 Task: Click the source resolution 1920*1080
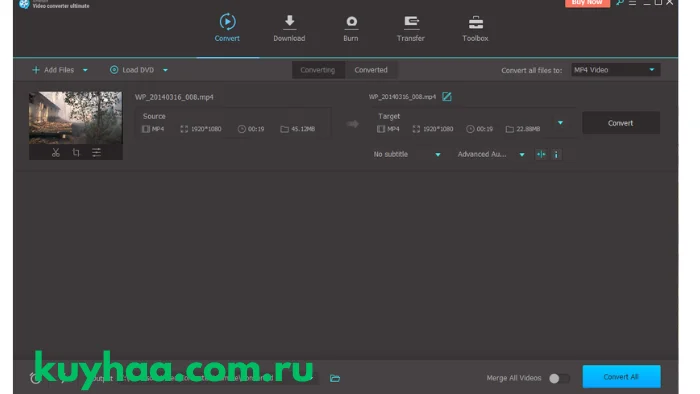(x=206, y=129)
